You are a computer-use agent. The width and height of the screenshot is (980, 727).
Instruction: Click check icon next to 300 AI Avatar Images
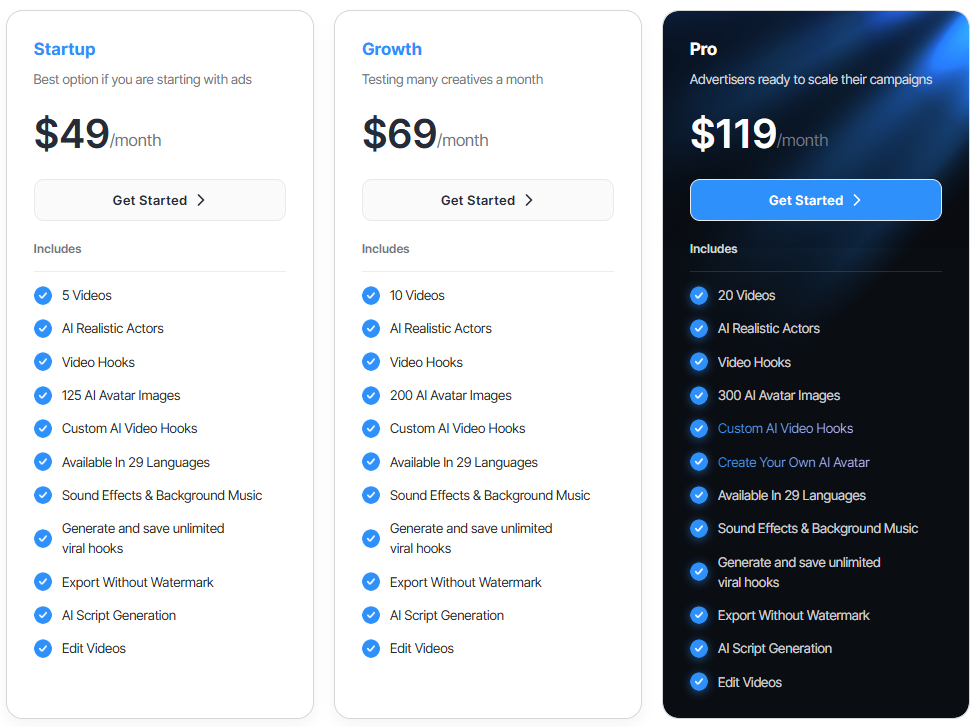(x=699, y=395)
